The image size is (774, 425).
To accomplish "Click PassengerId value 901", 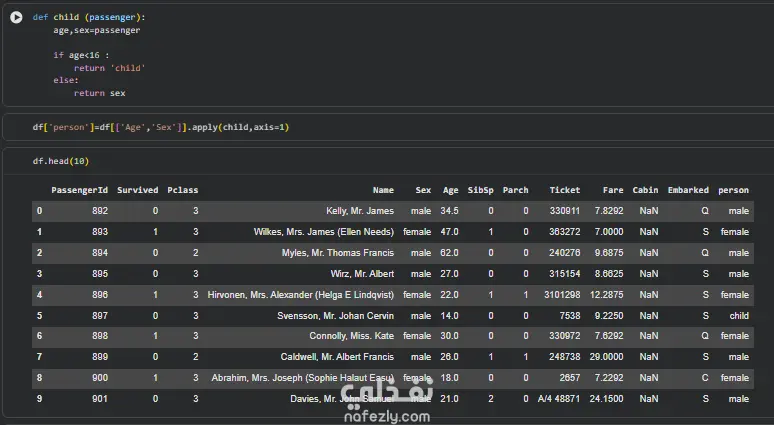I will (x=100, y=399).
